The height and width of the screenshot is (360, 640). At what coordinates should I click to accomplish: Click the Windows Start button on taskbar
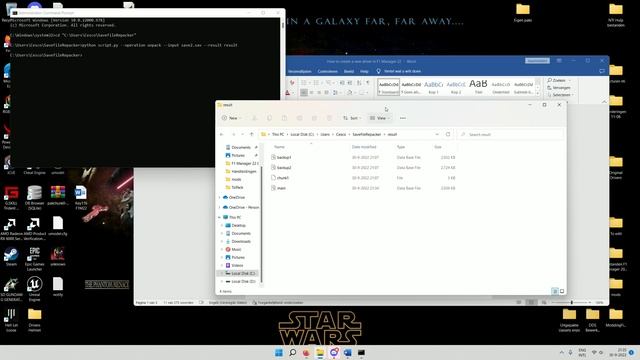pyautogui.click(x=279, y=353)
